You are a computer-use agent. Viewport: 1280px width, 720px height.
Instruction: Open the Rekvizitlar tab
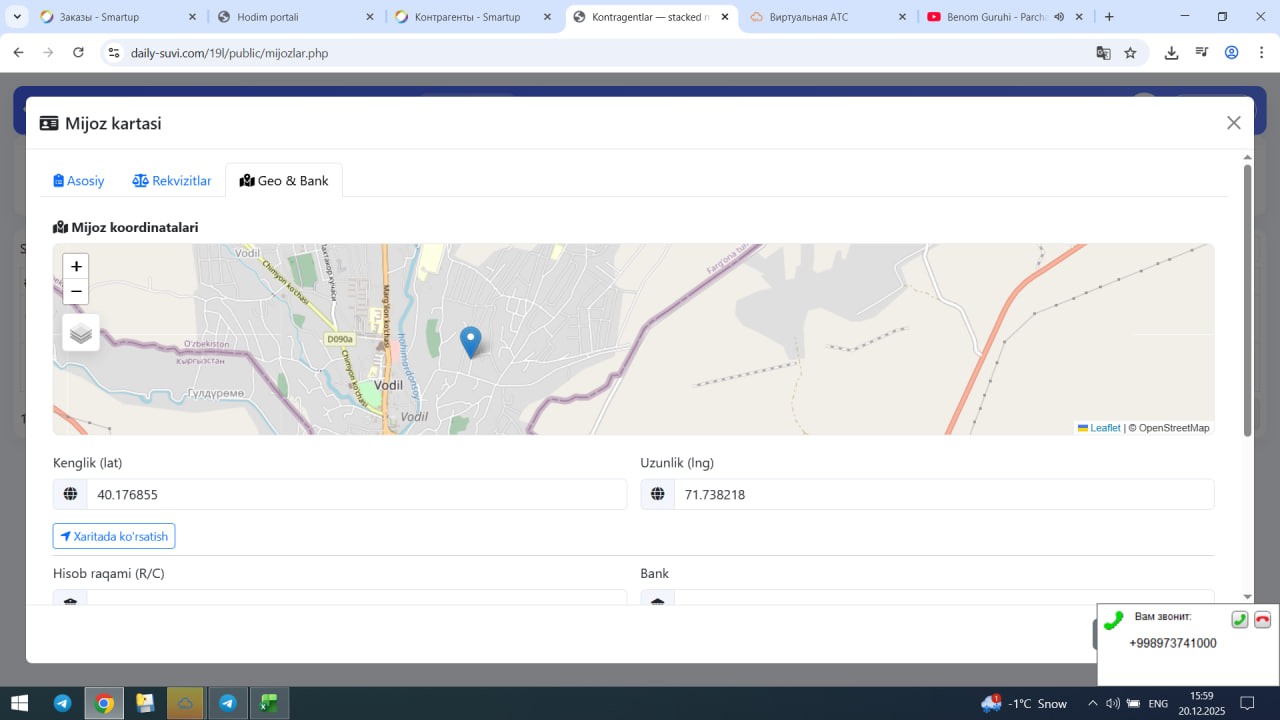pos(172,181)
